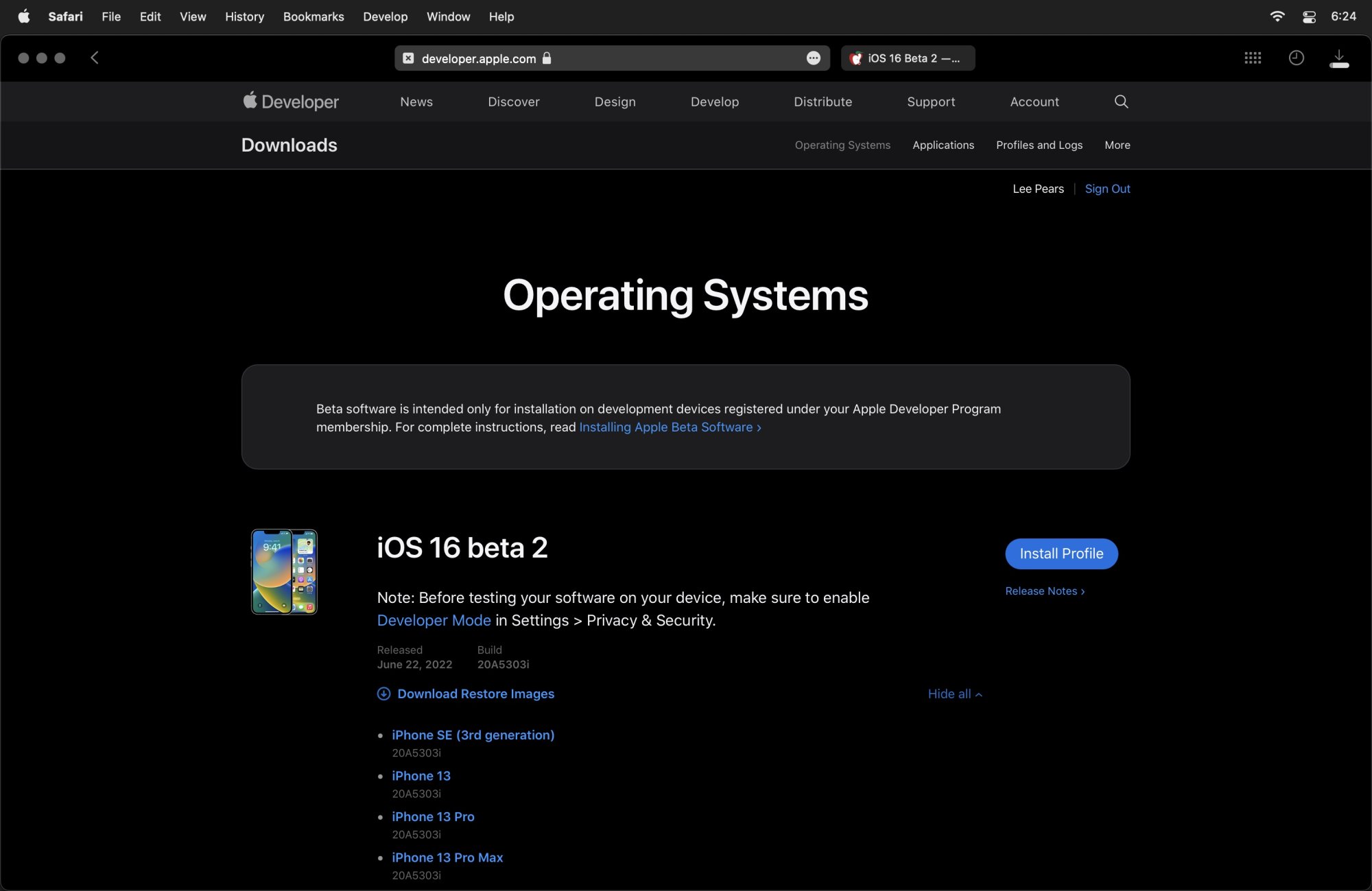Open the Safari history clock icon

point(1296,58)
